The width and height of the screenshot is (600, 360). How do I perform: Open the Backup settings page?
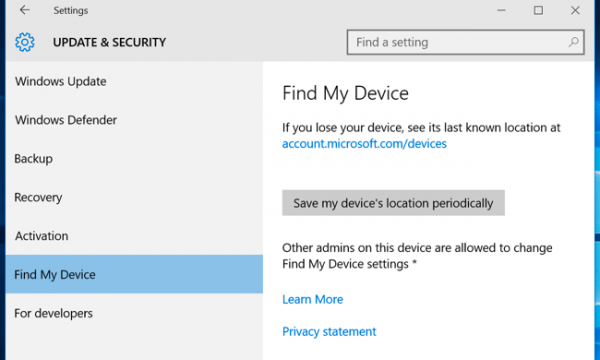pyautogui.click(x=134, y=159)
